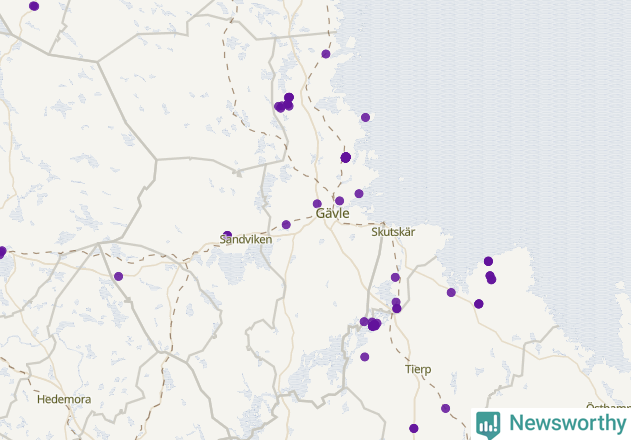Select marker between Sandviken and Gävle
This screenshot has width=631, height=440.
coord(286,225)
